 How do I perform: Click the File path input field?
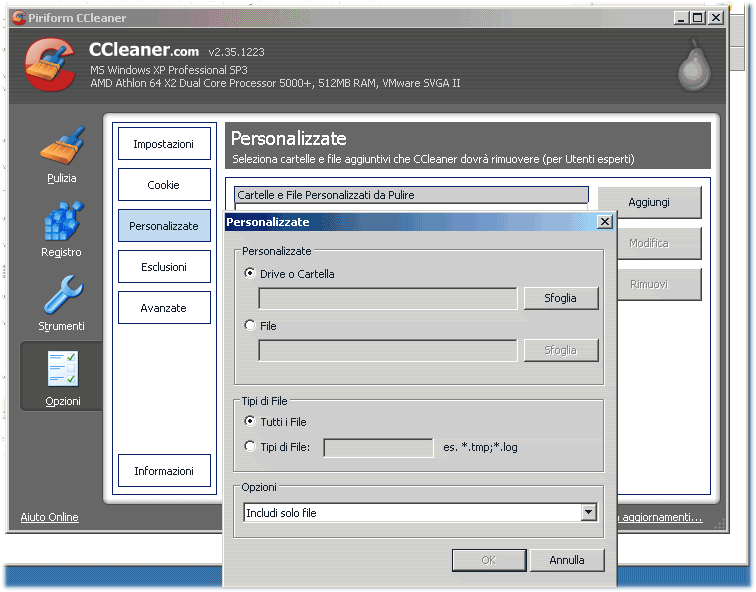388,350
